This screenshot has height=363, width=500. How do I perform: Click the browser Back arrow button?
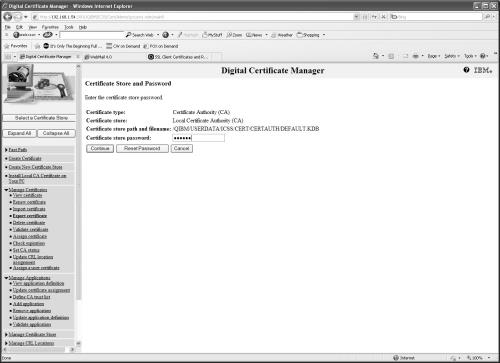pos(8,17)
